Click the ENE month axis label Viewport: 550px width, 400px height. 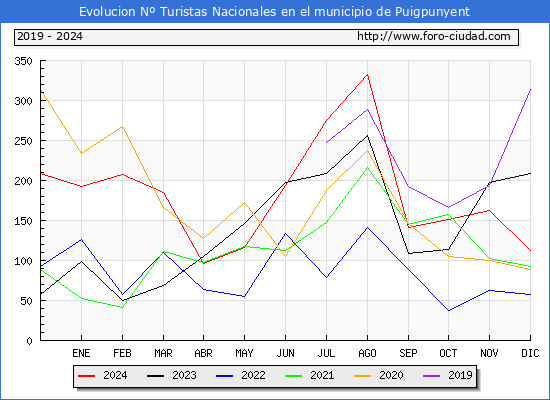point(81,353)
